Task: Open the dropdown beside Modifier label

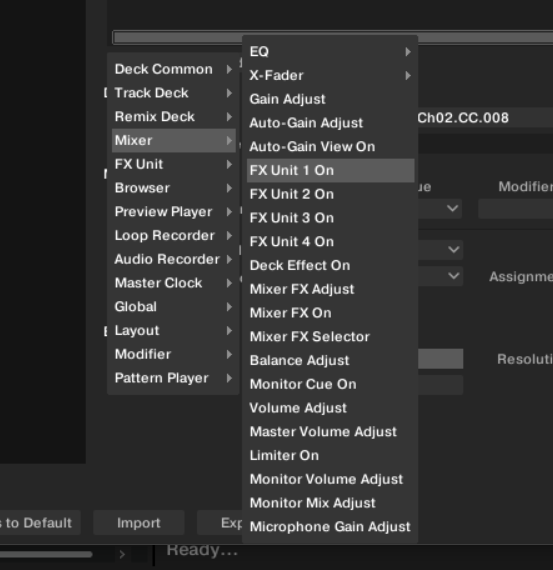Action: (440, 209)
